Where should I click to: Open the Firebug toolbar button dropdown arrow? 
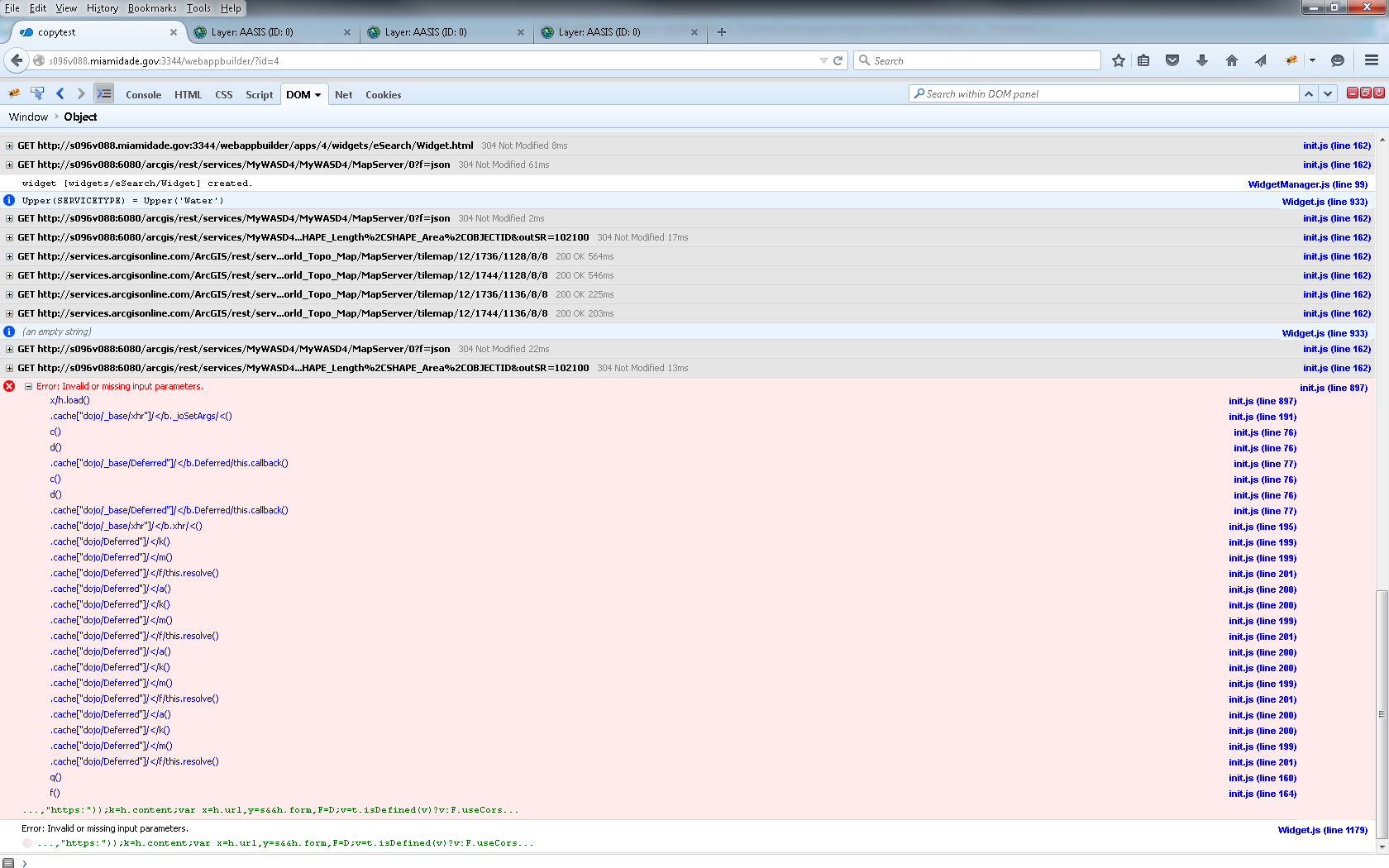click(x=1312, y=60)
